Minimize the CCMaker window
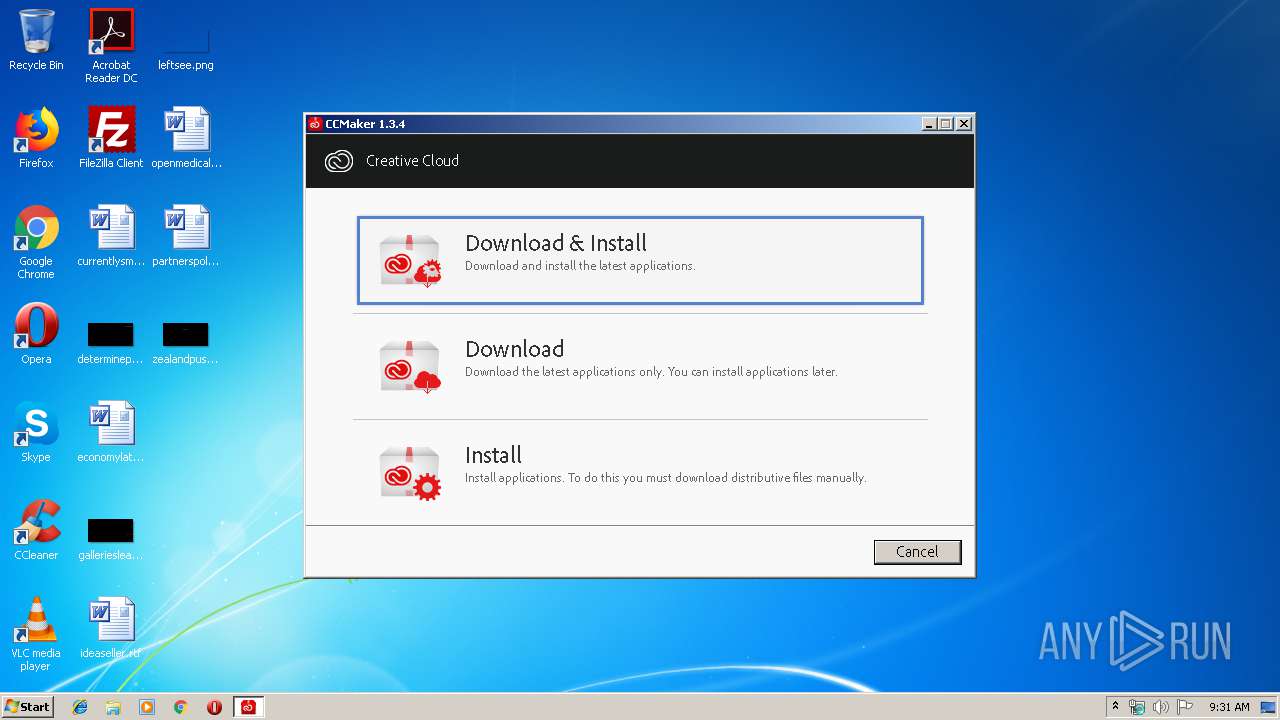This screenshot has width=1280, height=720. pyautogui.click(x=929, y=124)
